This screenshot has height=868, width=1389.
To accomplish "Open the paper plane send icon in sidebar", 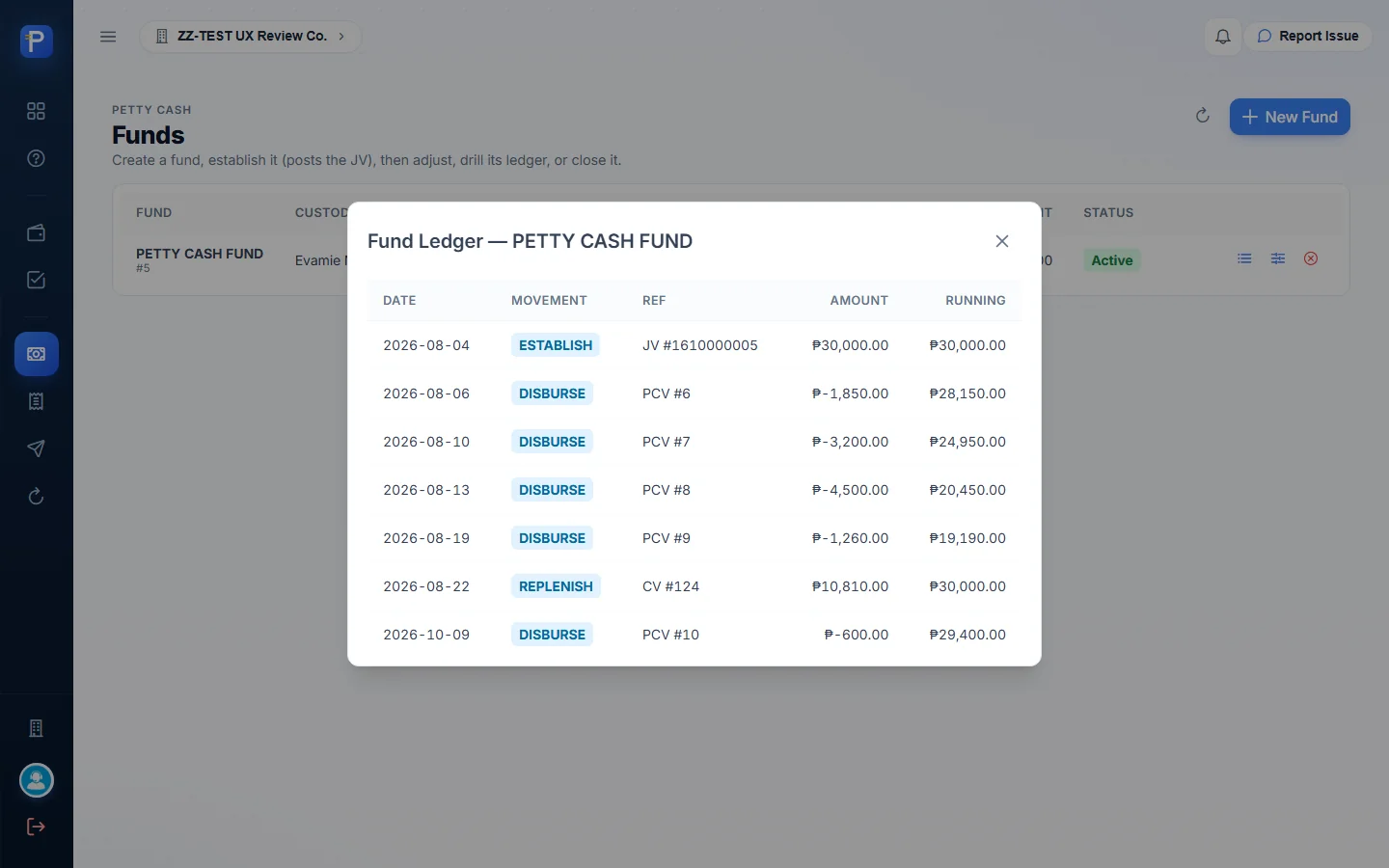I will 36,448.
